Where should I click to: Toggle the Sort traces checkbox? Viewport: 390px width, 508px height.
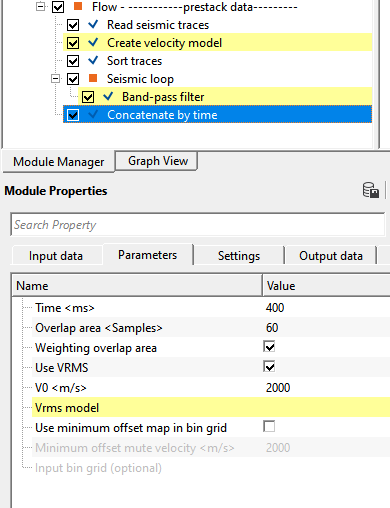pyautogui.click(x=73, y=61)
